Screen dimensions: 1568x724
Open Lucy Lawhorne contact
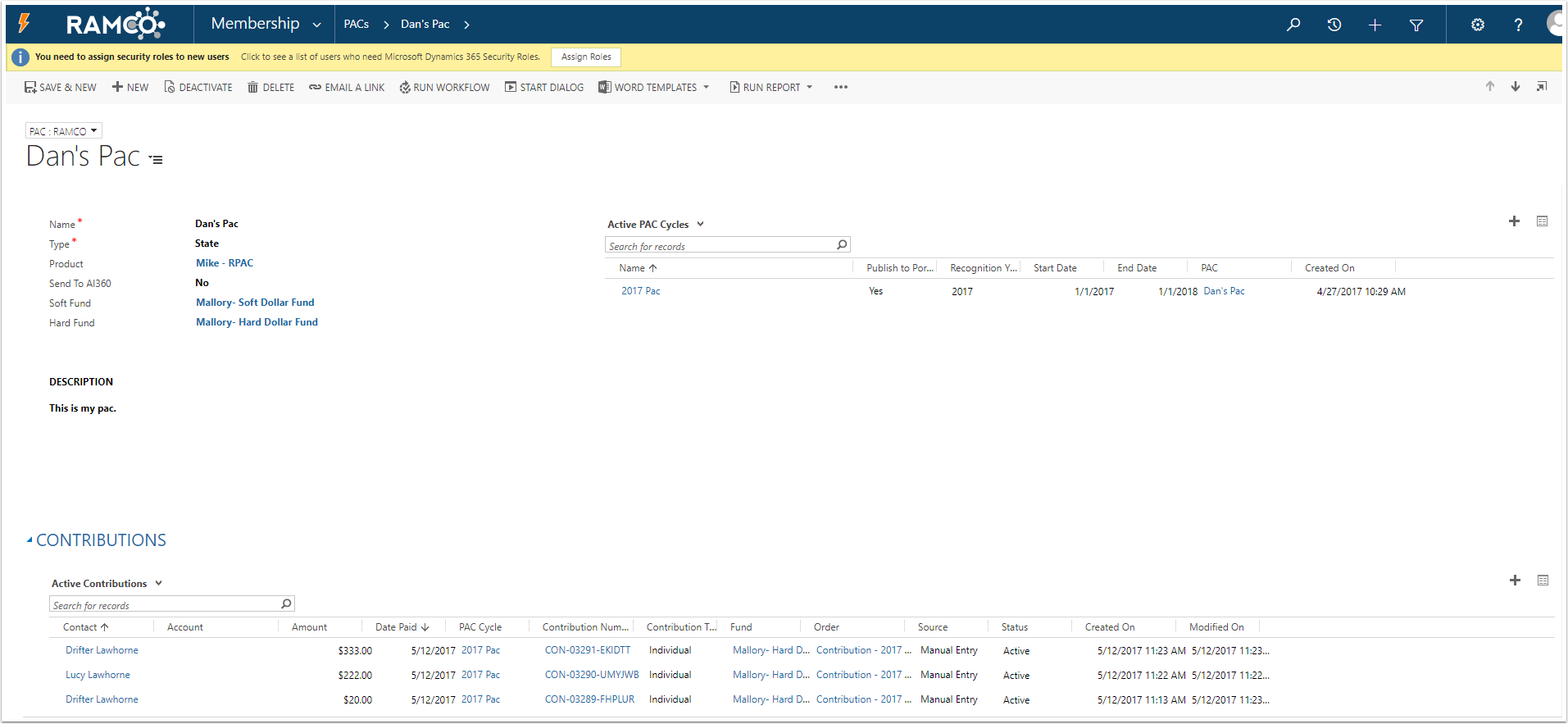coord(98,675)
